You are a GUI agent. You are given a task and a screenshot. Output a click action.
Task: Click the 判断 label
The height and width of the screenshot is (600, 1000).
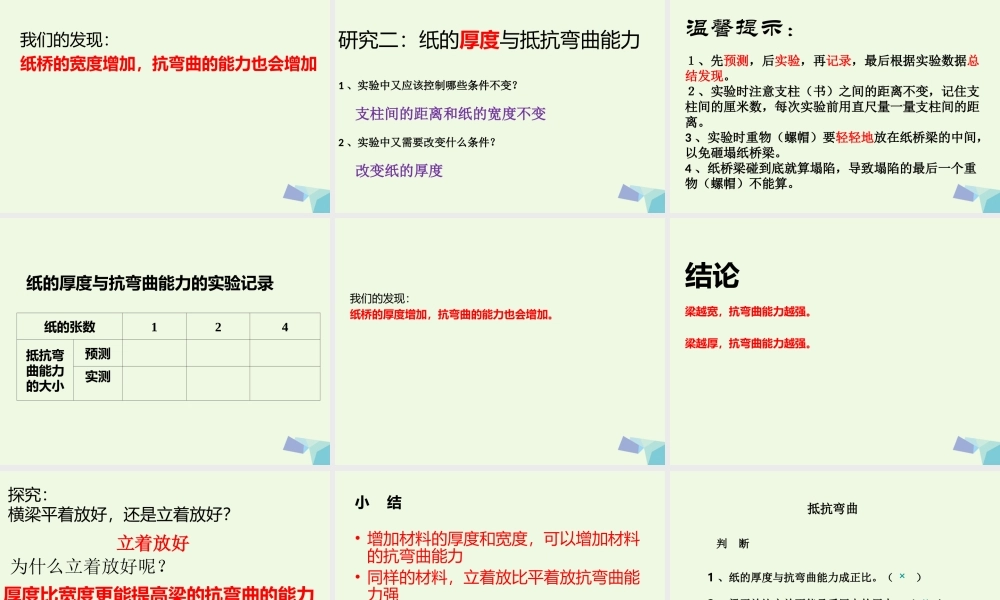(733, 543)
